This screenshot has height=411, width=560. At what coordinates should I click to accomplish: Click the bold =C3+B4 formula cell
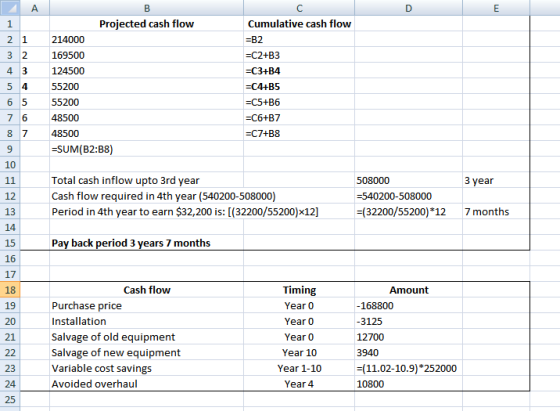(x=299, y=71)
